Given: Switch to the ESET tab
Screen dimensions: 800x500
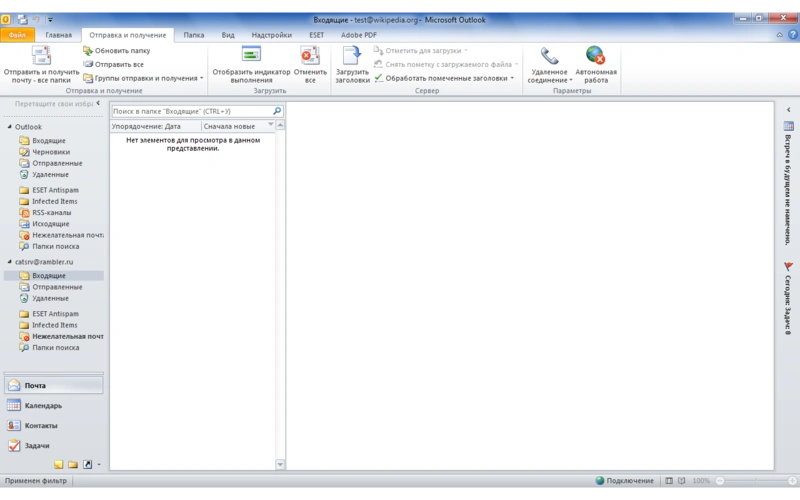Looking at the screenshot, I should [316, 35].
